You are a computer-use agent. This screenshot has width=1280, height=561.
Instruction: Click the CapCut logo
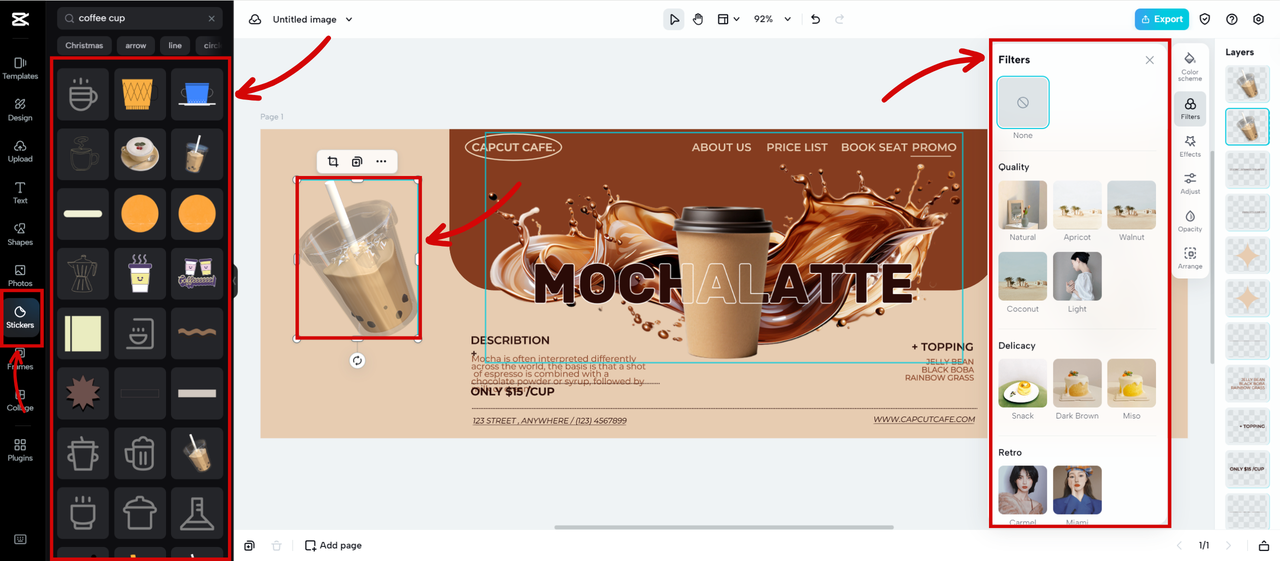pos(20,18)
